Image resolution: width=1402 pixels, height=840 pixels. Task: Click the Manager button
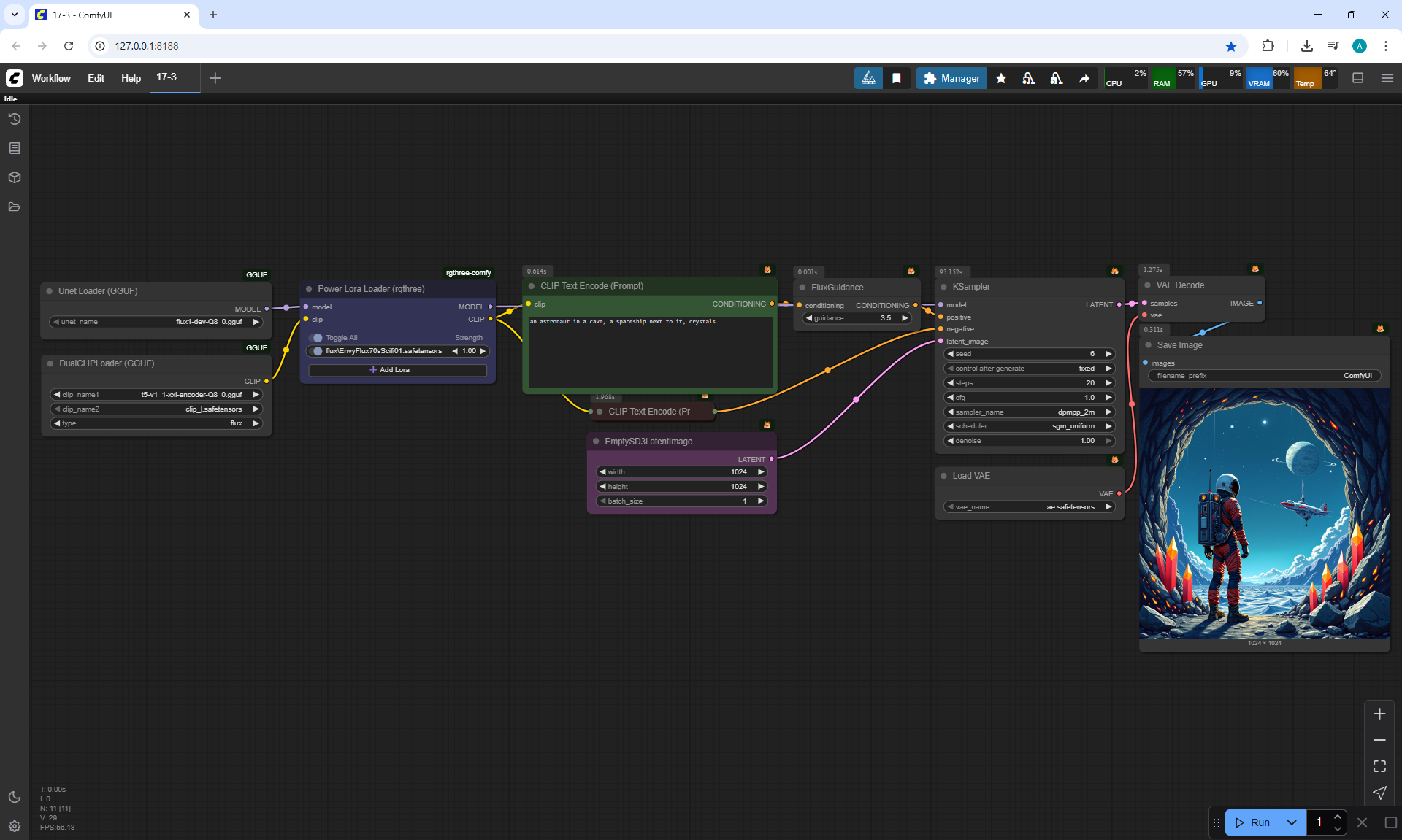pos(951,78)
